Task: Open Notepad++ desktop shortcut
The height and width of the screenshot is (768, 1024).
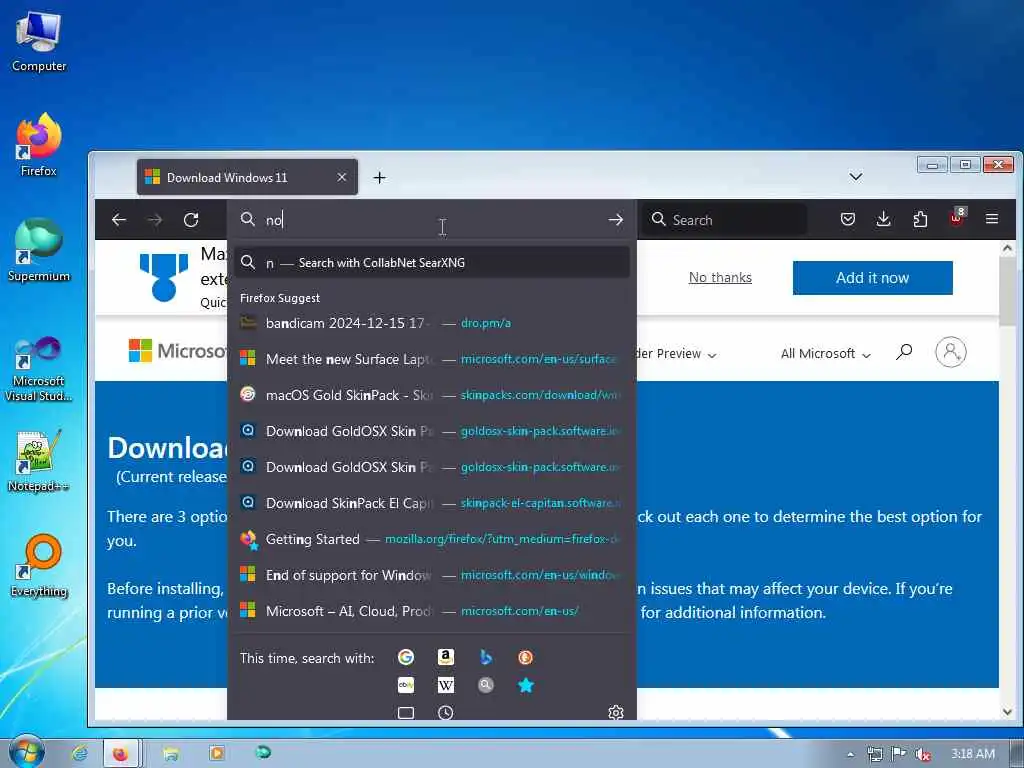Action: [x=39, y=461]
